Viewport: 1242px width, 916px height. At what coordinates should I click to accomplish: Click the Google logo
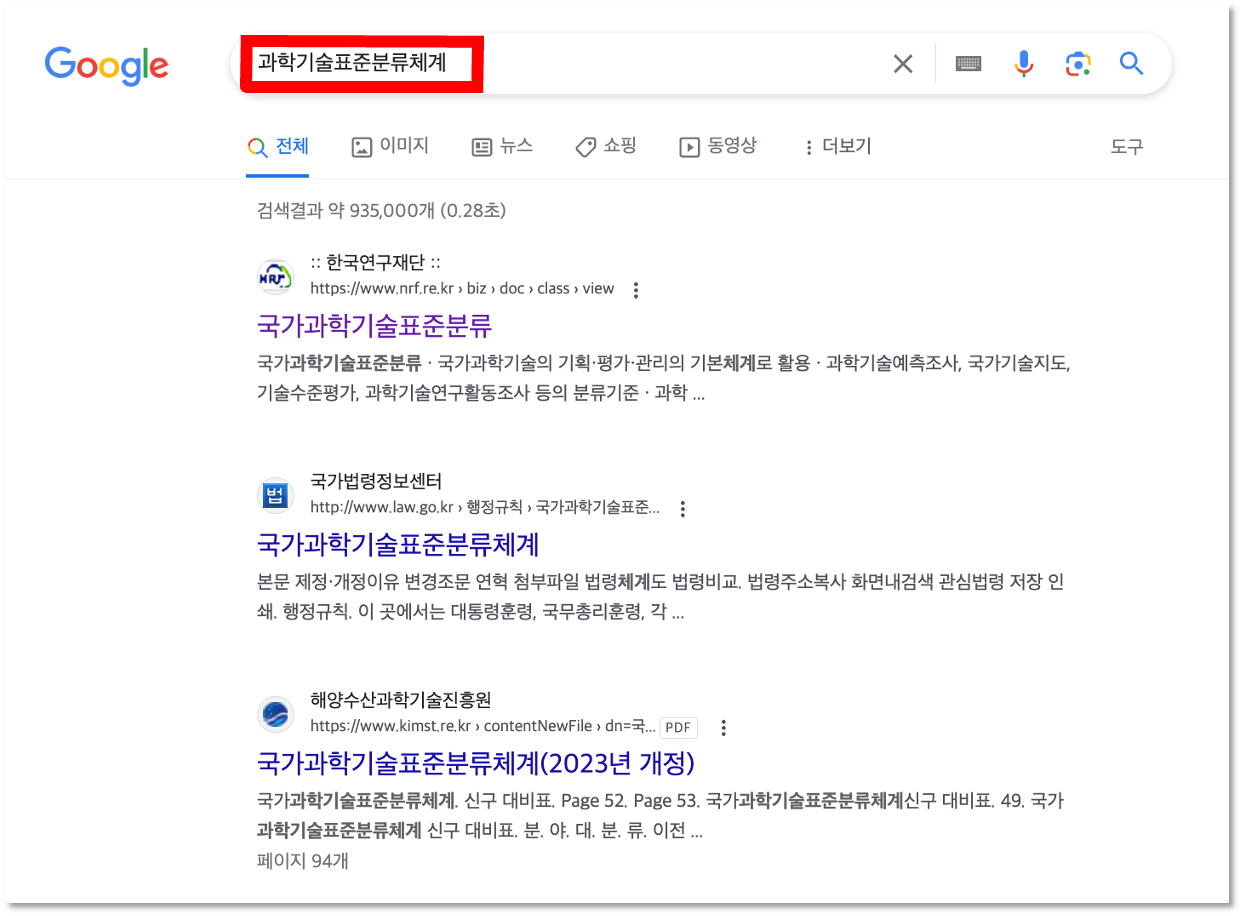point(107,65)
